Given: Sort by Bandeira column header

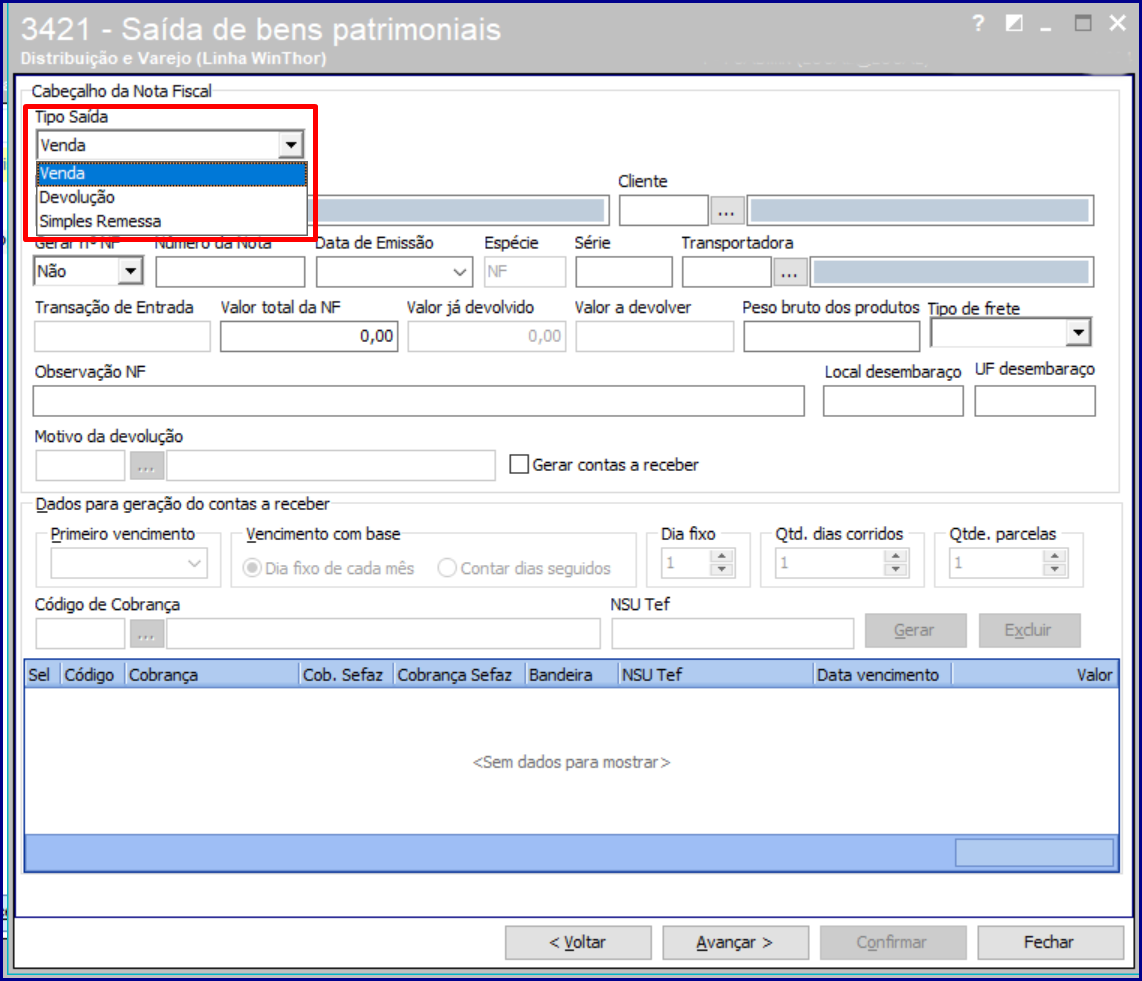Looking at the screenshot, I should [572, 675].
